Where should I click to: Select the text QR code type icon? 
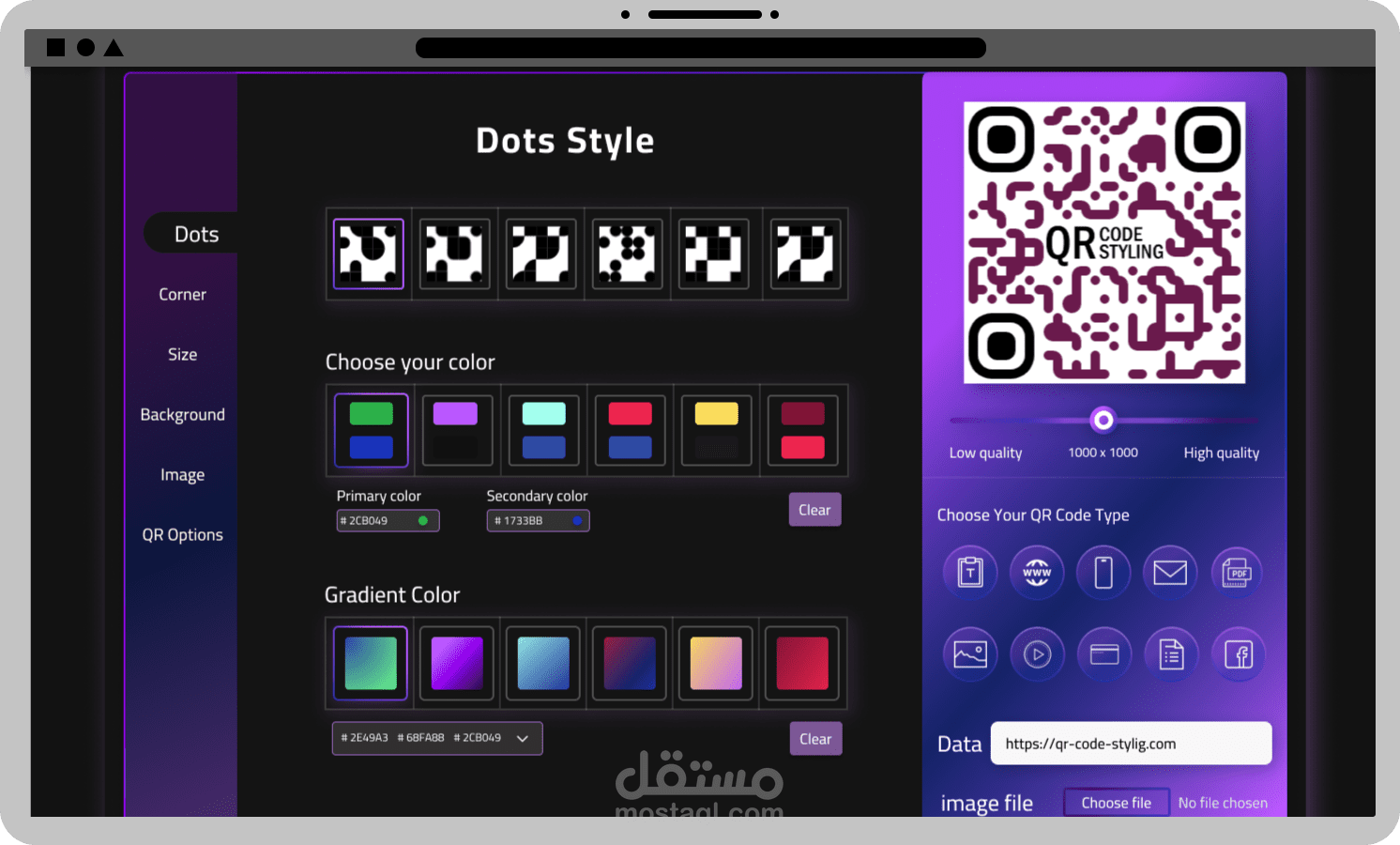(970, 572)
